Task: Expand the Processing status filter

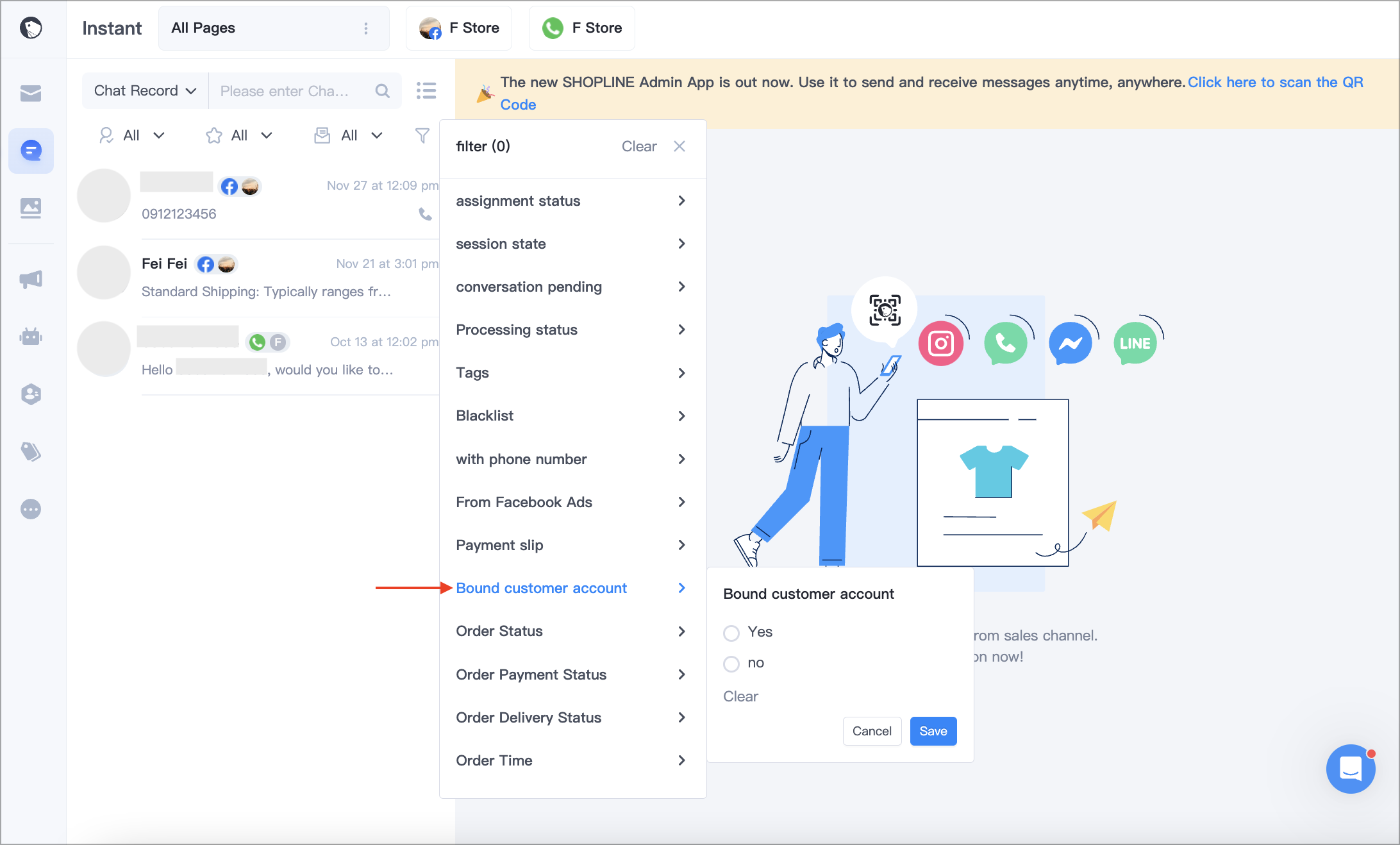Action: tap(572, 330)
